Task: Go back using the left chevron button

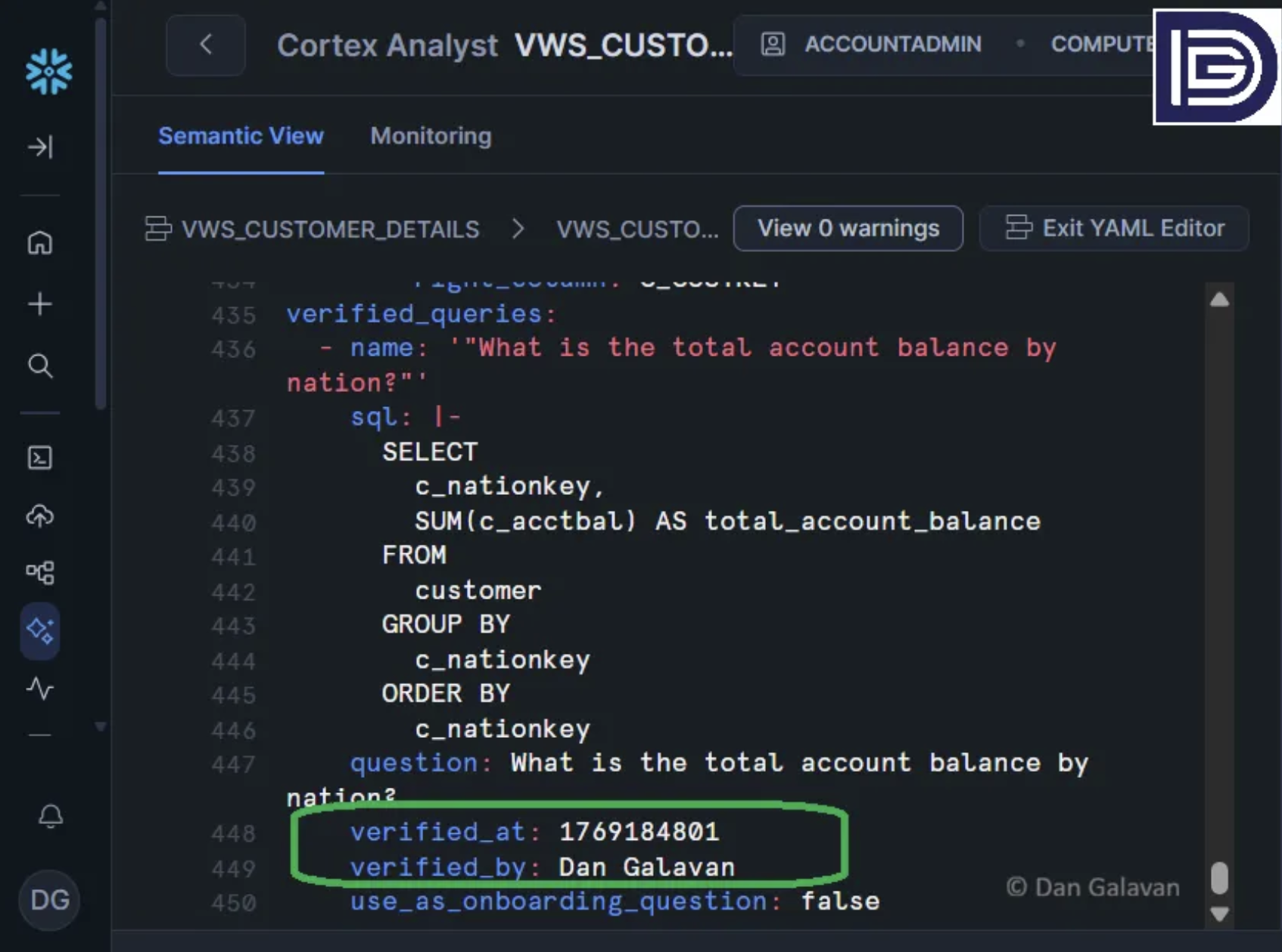Action: click(x=206, y=45)
